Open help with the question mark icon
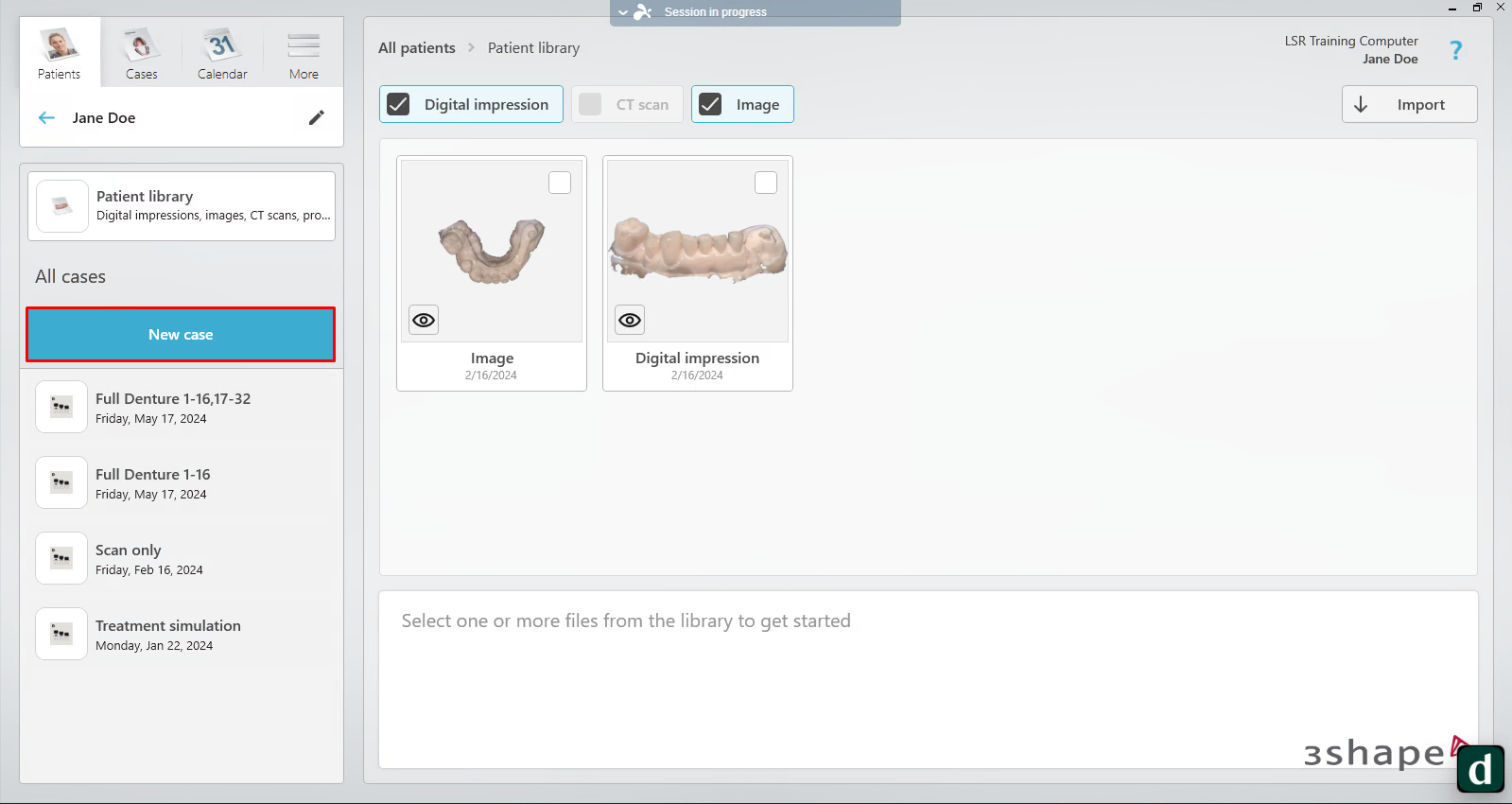 point(1455,50)
